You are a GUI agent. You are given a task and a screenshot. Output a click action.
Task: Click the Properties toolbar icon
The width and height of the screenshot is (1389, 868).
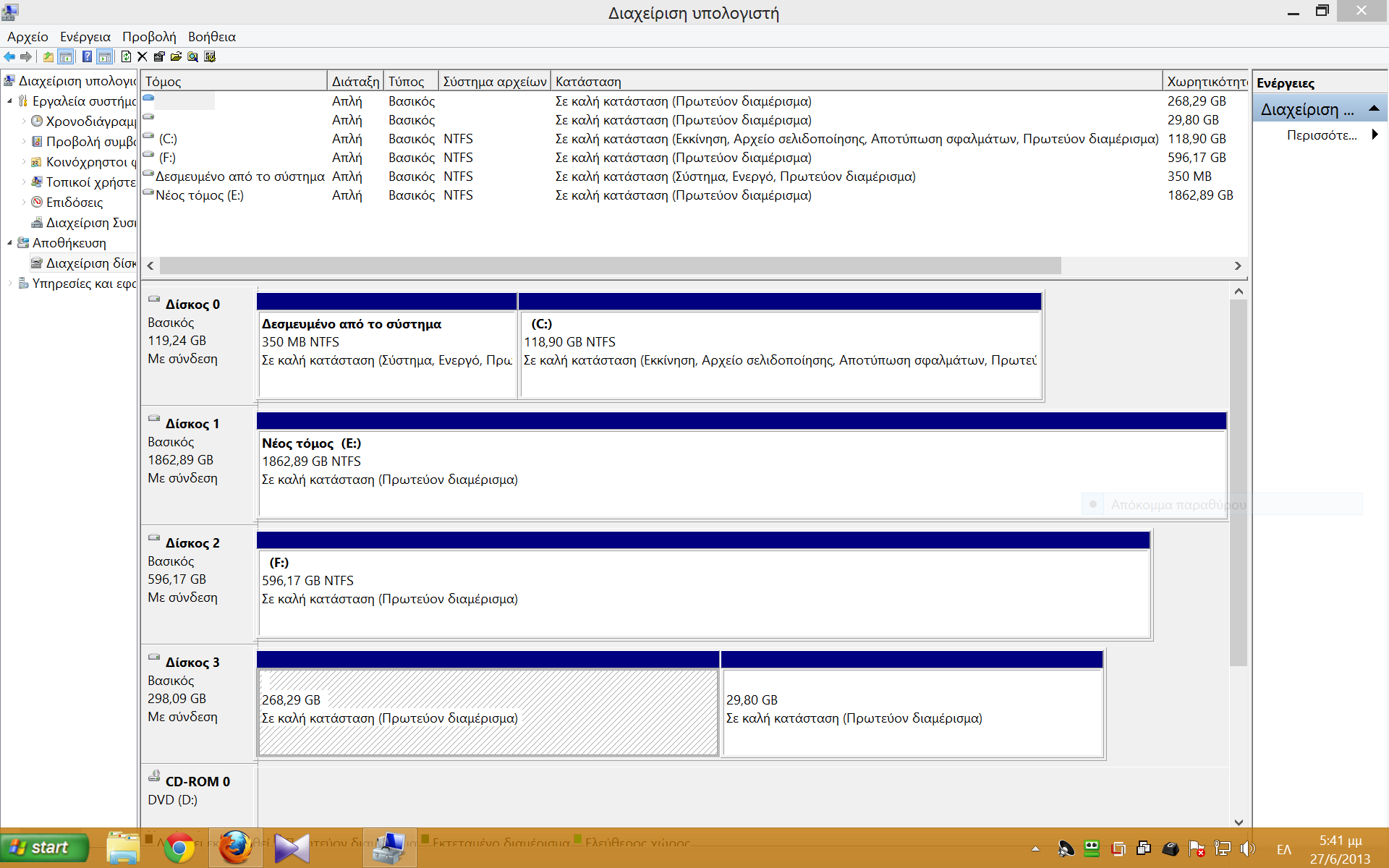tap(159, 56)
